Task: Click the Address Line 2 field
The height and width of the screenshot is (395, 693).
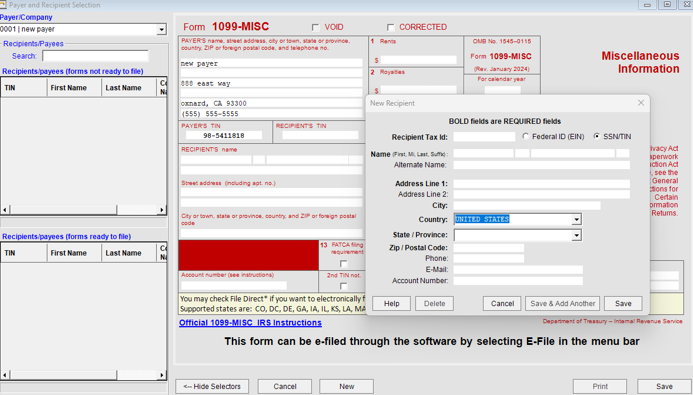Action: coord(541,194)
